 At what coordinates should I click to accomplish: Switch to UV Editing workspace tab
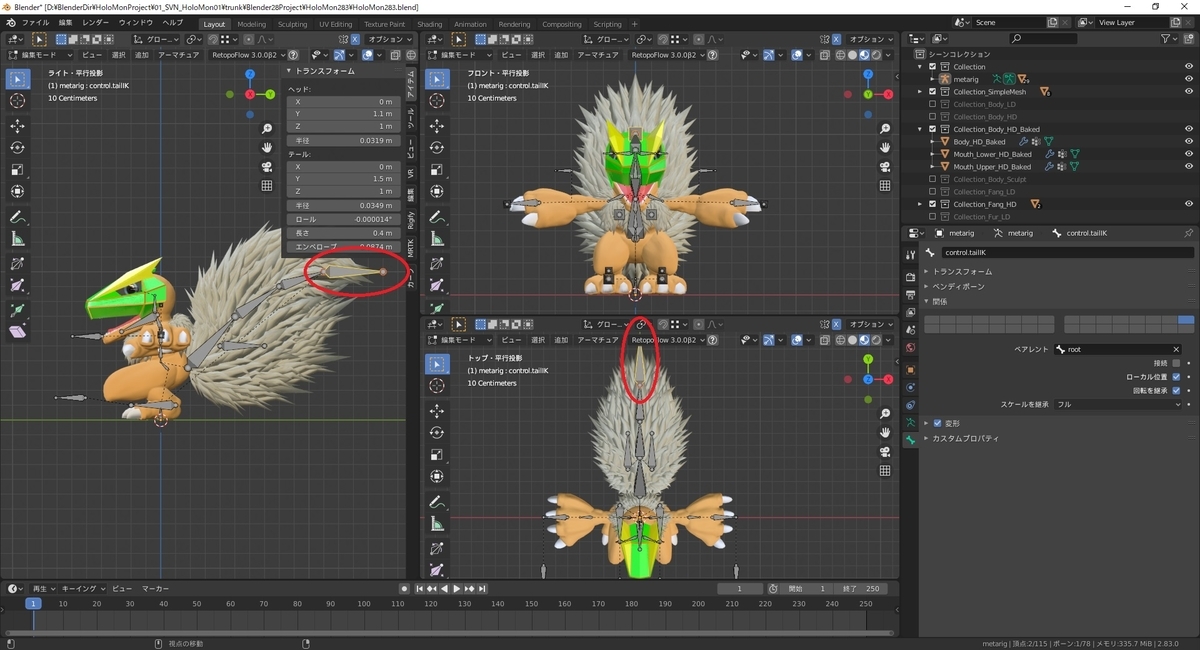[335, 24]
